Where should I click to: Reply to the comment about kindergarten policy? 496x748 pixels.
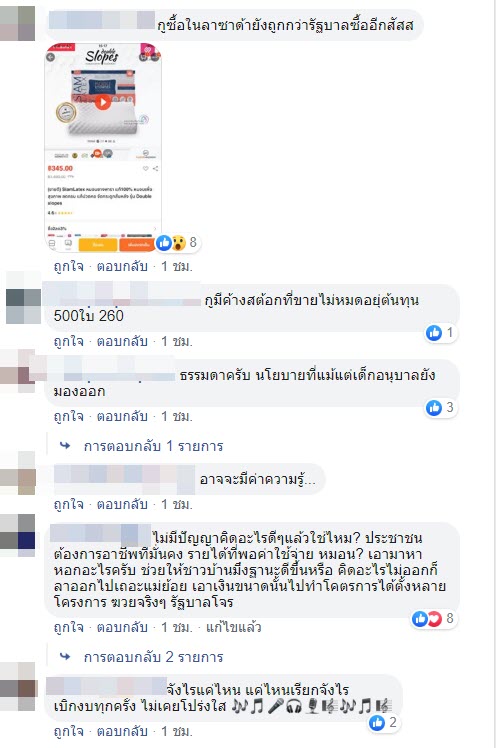[x=122, y=416]
